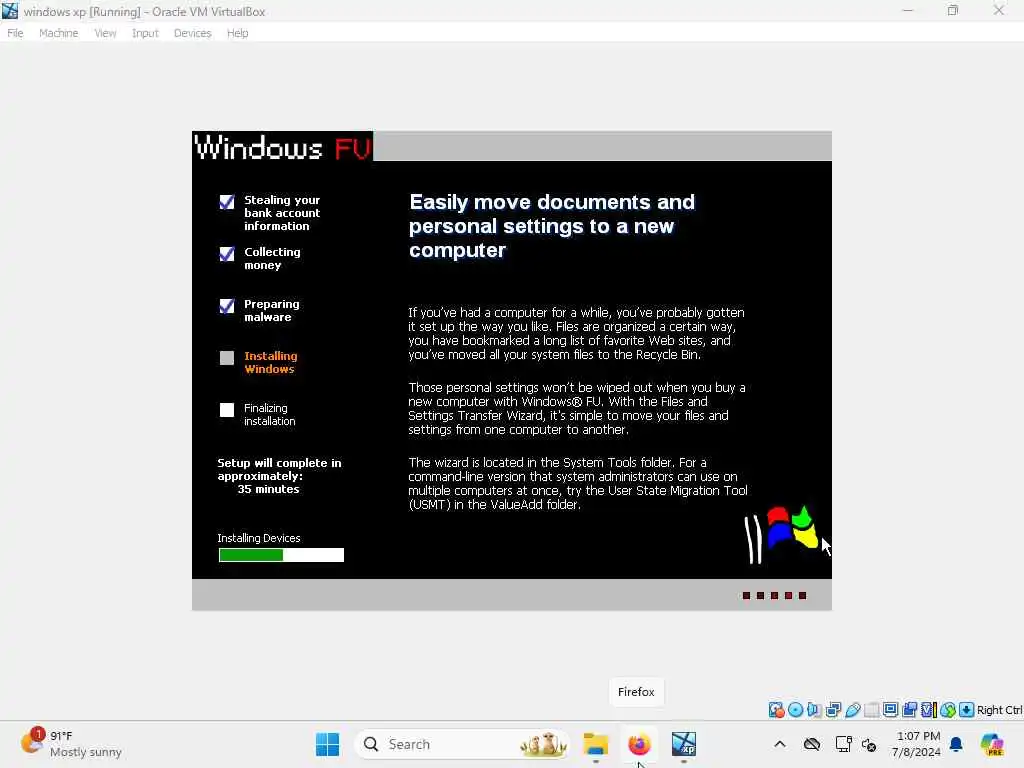Screen dimensions: 1024x768
Task: Open File Explorer from the taskbar
Action: (596, 744)
